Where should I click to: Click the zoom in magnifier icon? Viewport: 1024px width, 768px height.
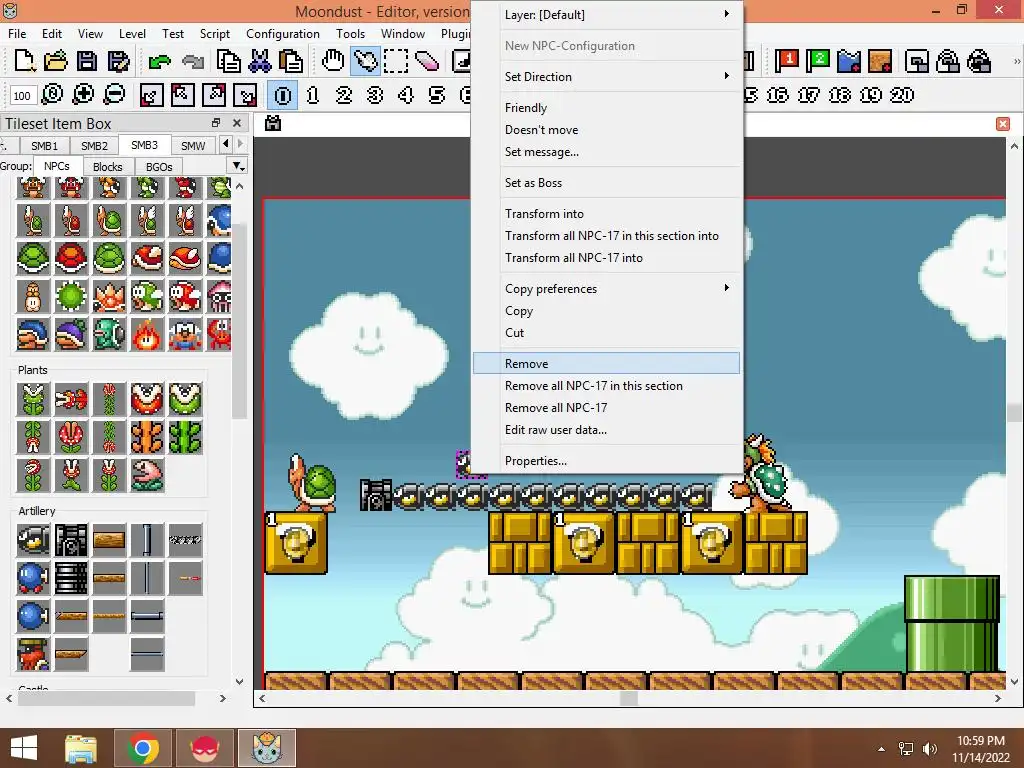point(83,95)
